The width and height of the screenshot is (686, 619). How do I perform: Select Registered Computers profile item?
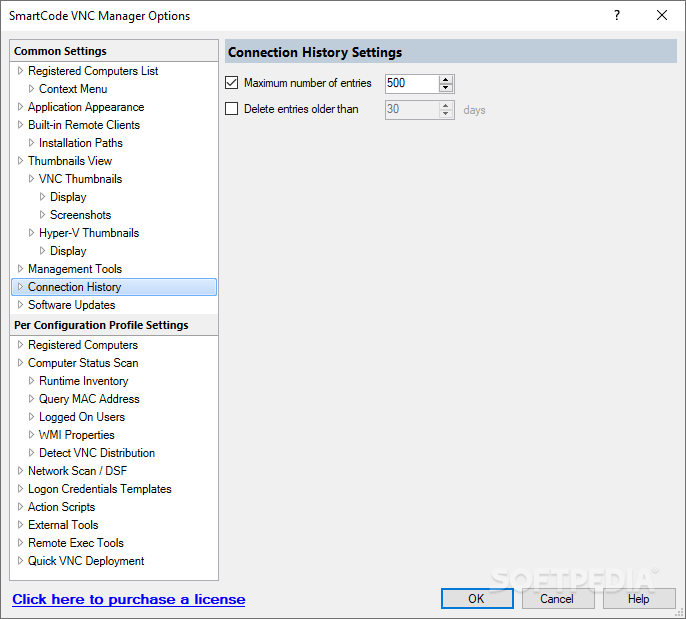[x=83, y=345]
